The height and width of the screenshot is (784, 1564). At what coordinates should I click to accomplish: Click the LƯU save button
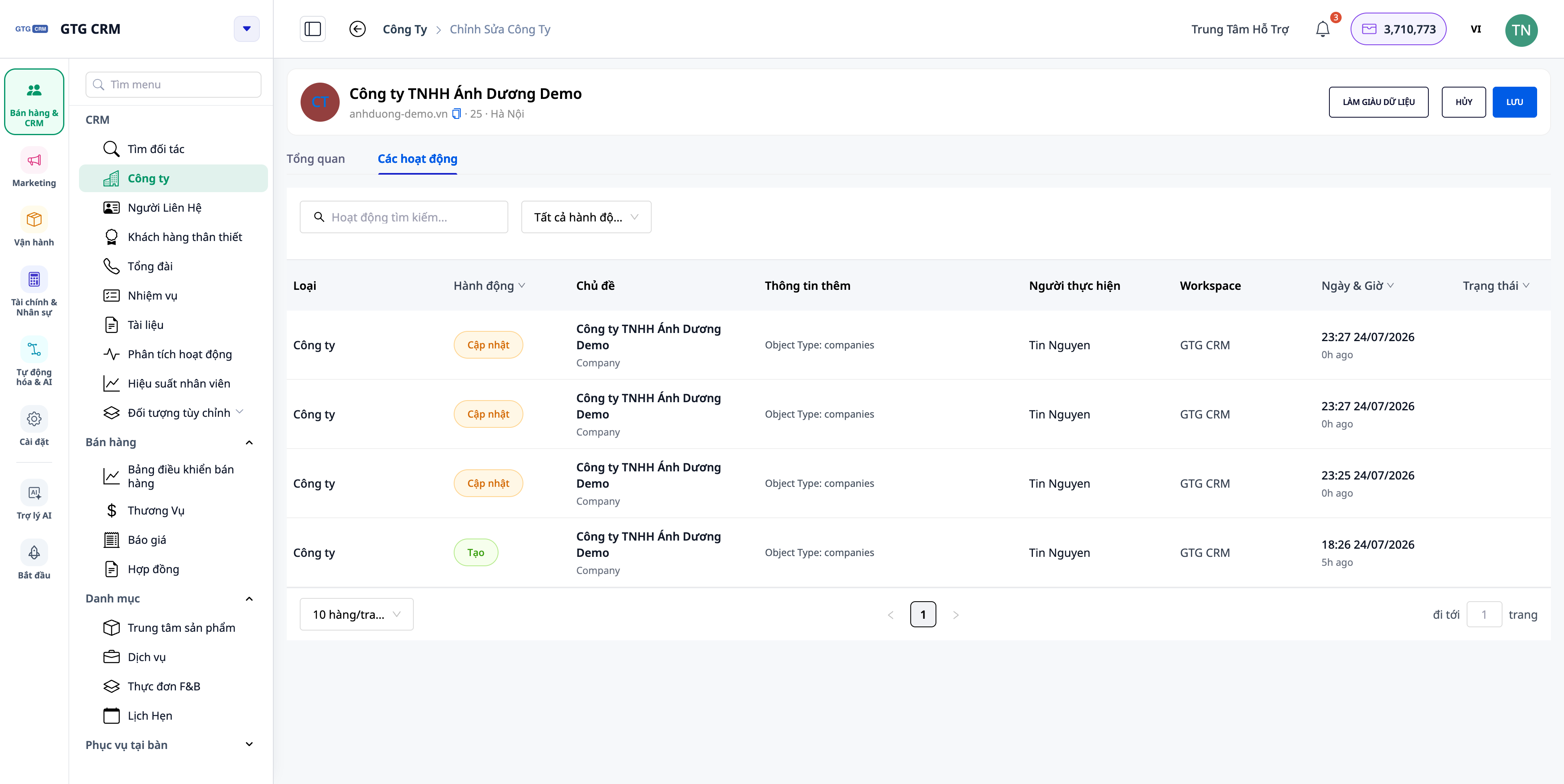(x=1514, y=102)
